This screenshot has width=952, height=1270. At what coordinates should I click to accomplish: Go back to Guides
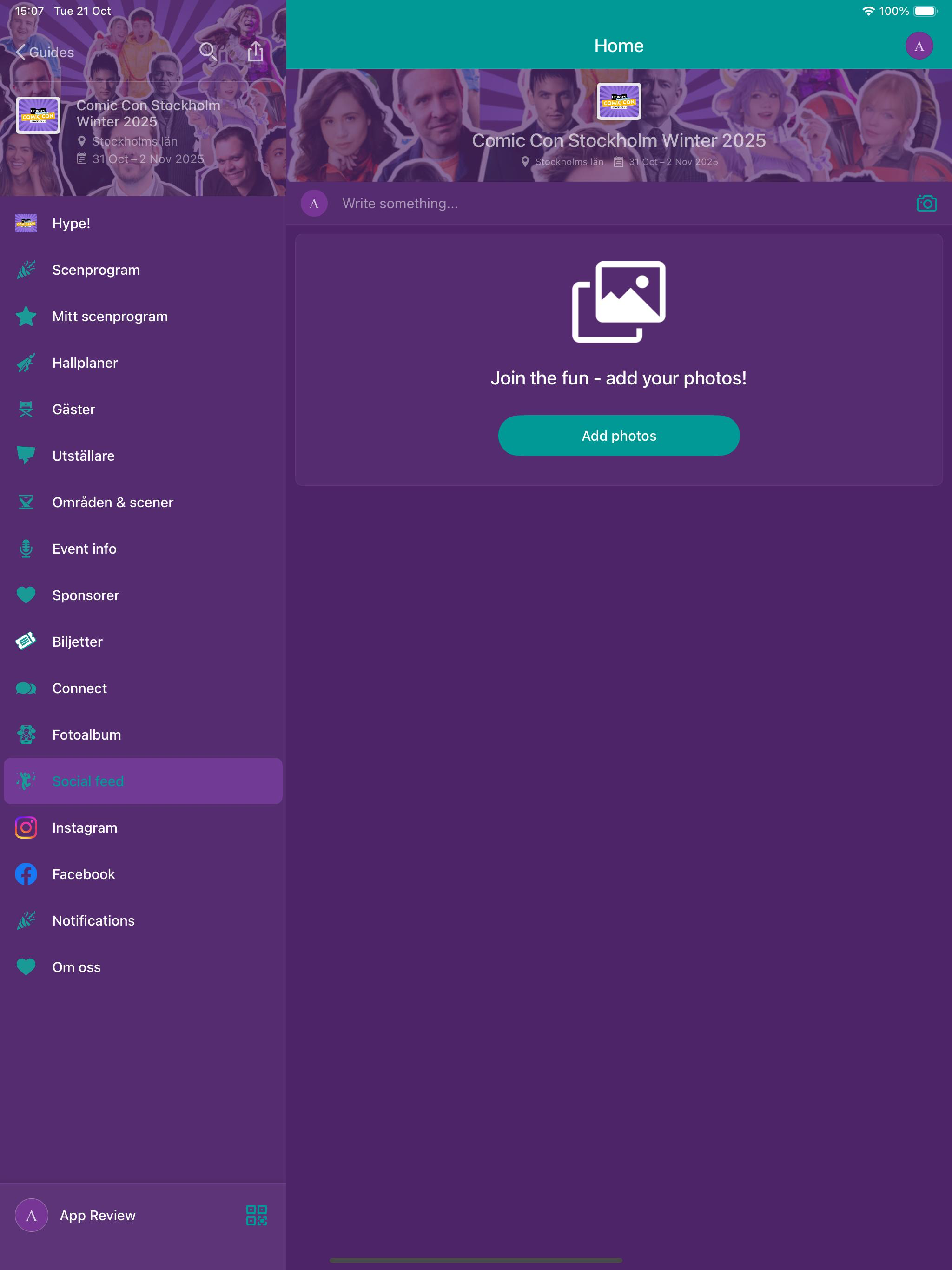pos(45,52)
